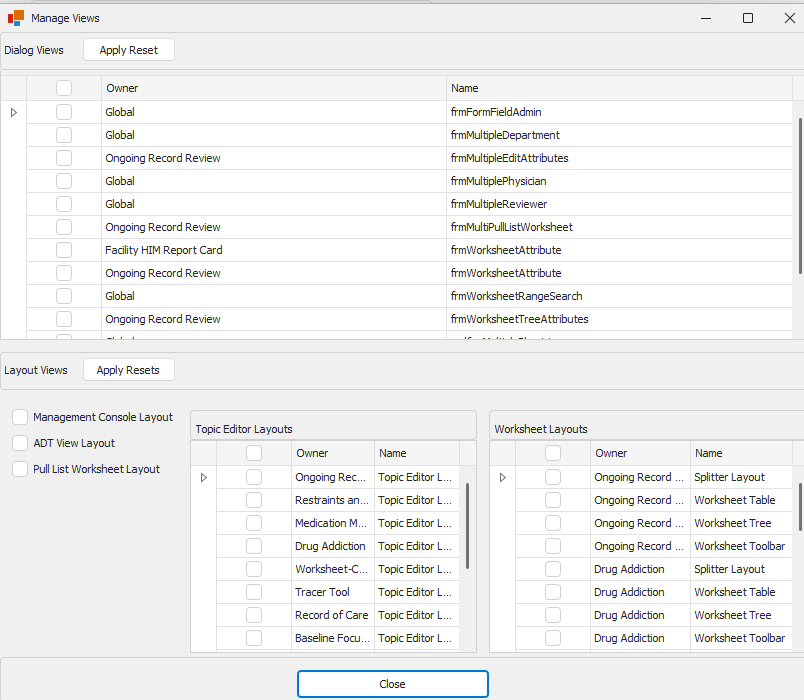Select the Facility HIM Report Card owner cell

(274, 250)
